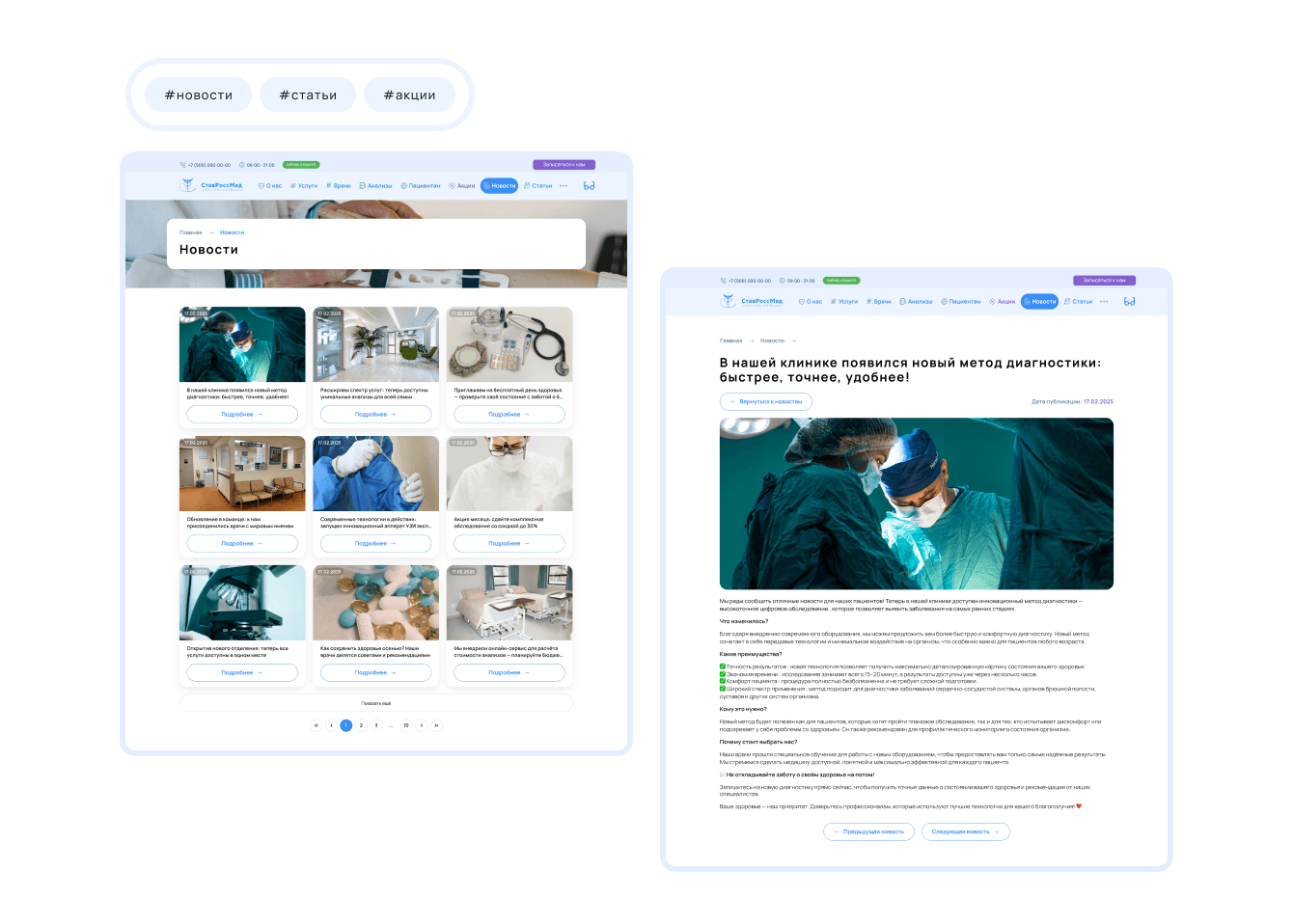
Task: Open 'Врачи' menu on the news list page
Action: pyautogui.click(x=339, y=185)
